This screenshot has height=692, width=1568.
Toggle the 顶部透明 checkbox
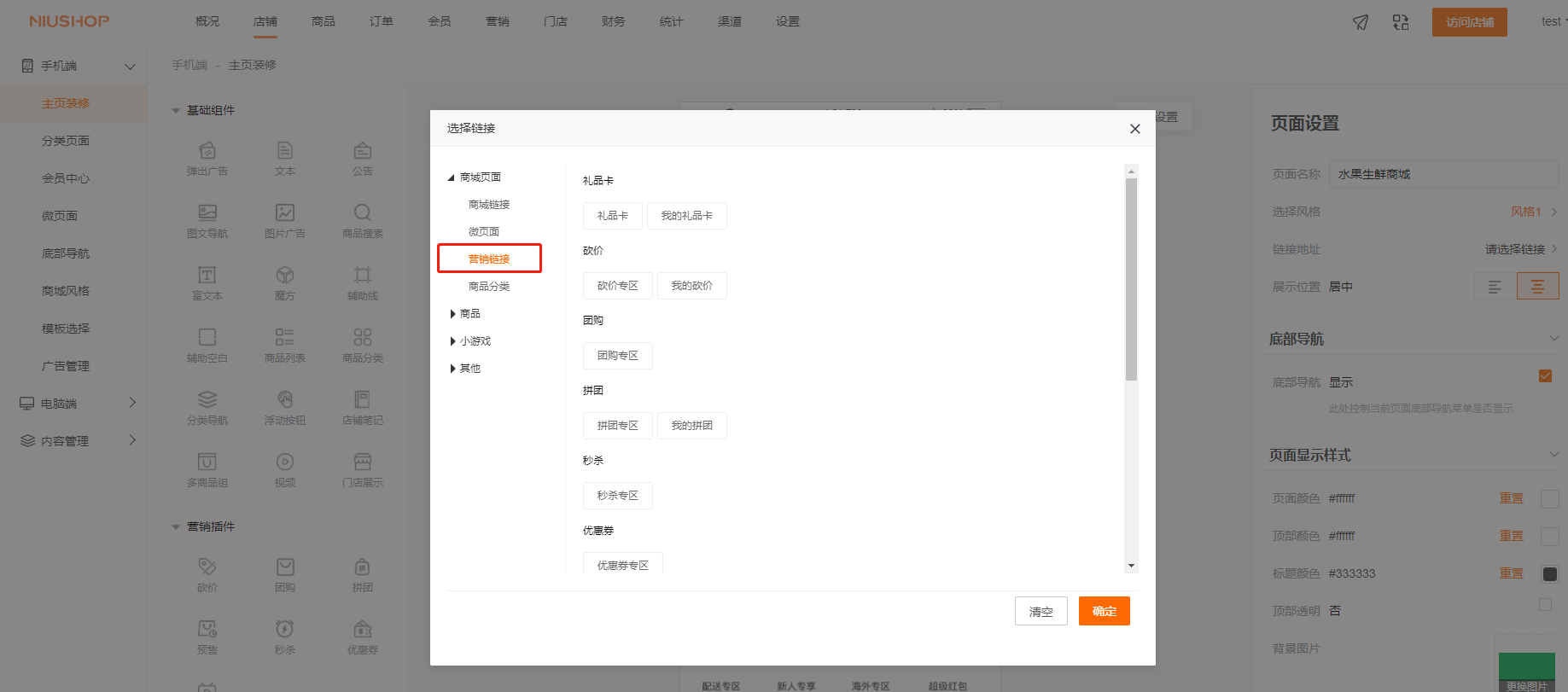(1545, 604)
